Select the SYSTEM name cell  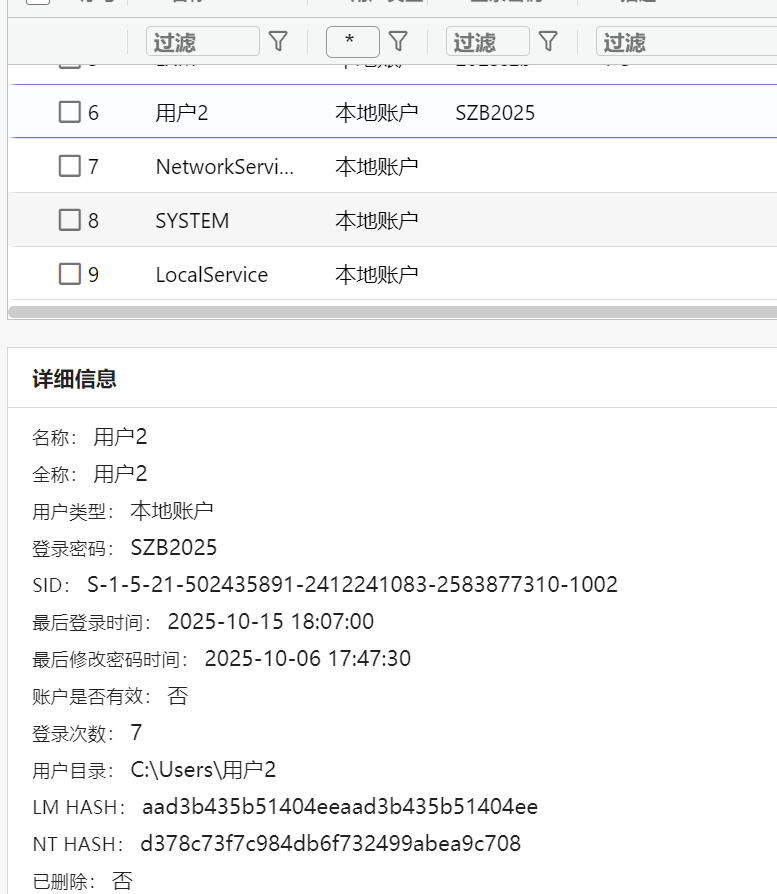pyautogui.click(x=192, y=221)
